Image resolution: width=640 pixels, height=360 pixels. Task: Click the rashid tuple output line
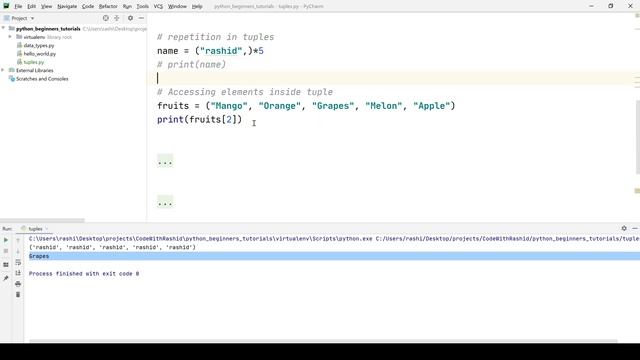pos(112,247)
